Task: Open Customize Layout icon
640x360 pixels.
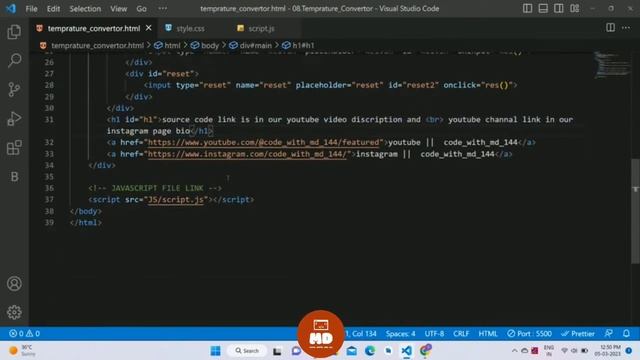Action: pos(574,8)
